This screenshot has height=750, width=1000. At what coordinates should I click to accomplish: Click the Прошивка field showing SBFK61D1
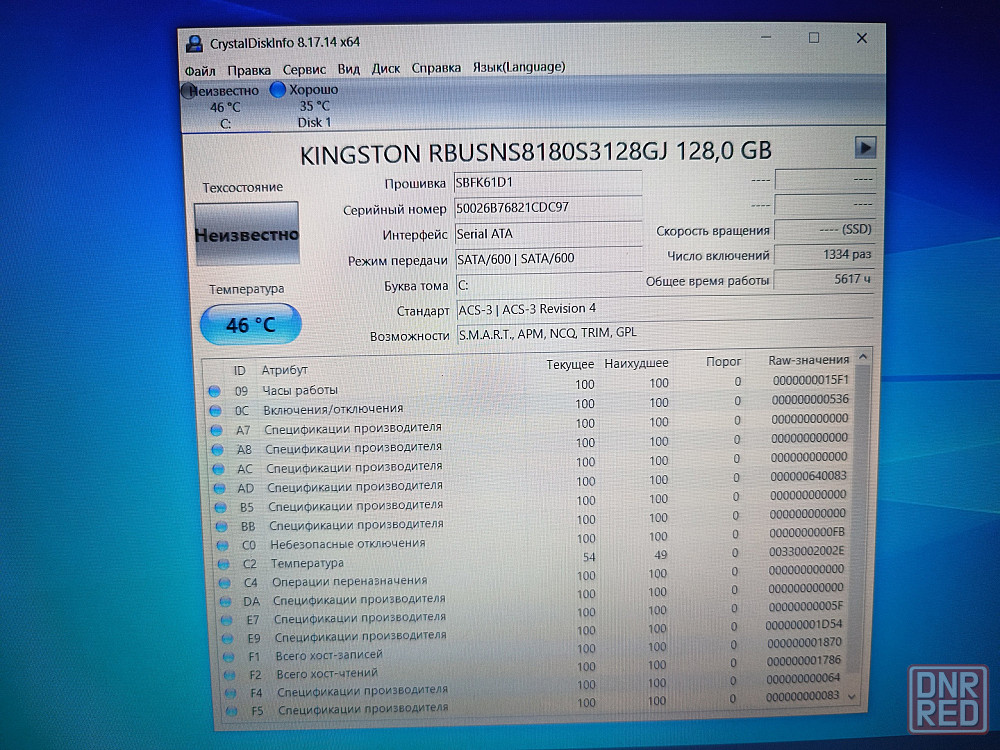point(548,182)
